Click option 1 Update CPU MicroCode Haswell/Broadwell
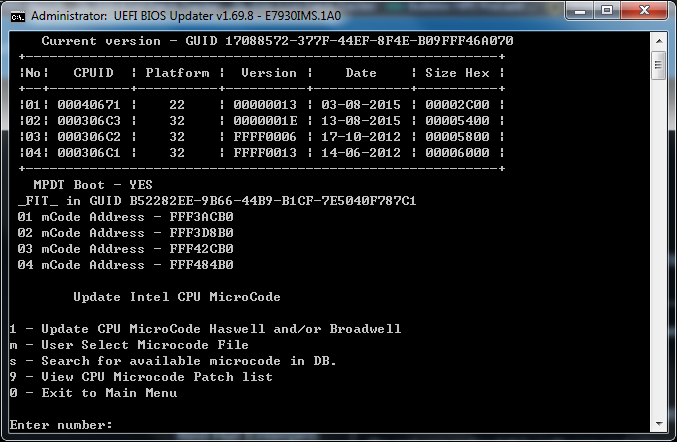Image resolution: width=677 pixels, height=442 pixels. (x=205, y=329)
